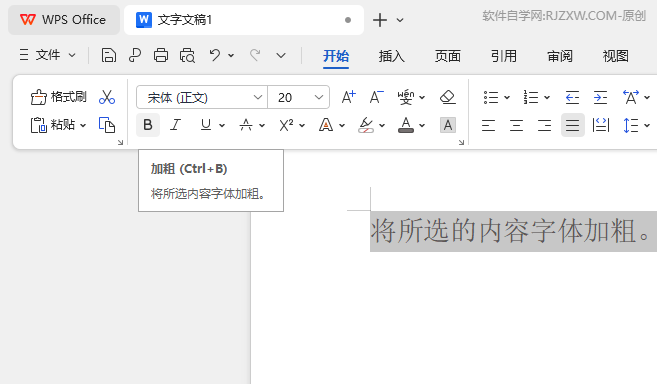Viewport: 657px width, 384px height.
Task: Center align text
Action: [517, 125]
